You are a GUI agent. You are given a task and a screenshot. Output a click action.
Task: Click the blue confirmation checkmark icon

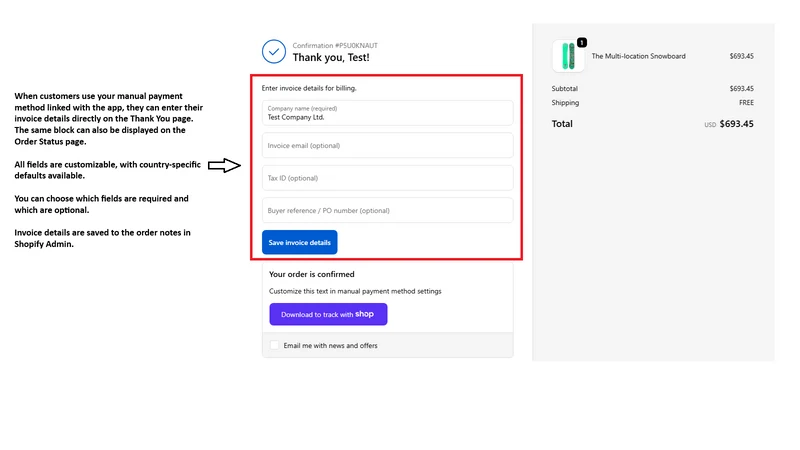click(x=274, y=52)
